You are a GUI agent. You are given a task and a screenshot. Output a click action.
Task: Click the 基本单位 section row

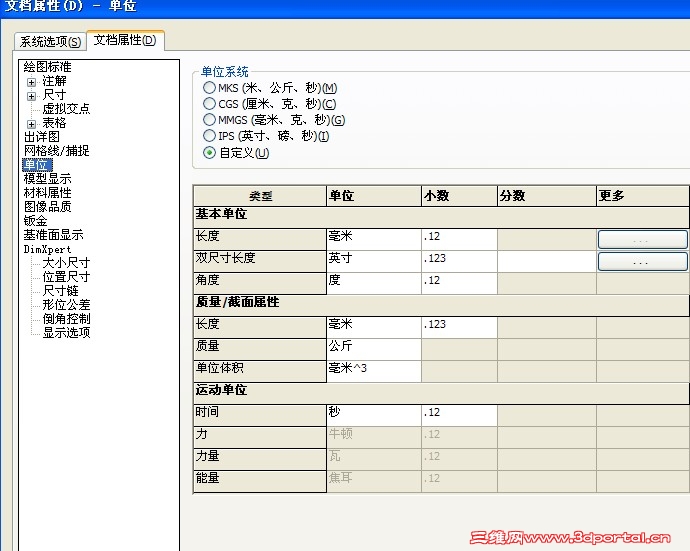click(441, 217)
